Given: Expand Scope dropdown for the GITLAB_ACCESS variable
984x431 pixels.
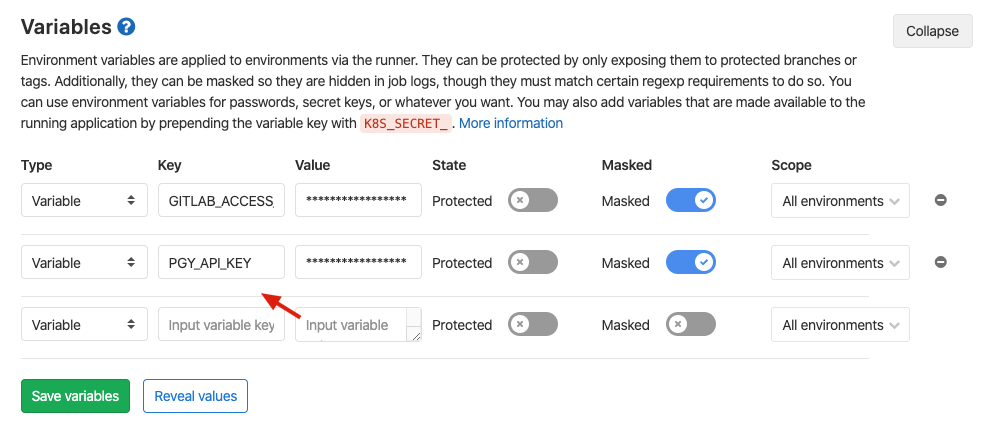Looking at the screenshot, I should click(840, 201).
